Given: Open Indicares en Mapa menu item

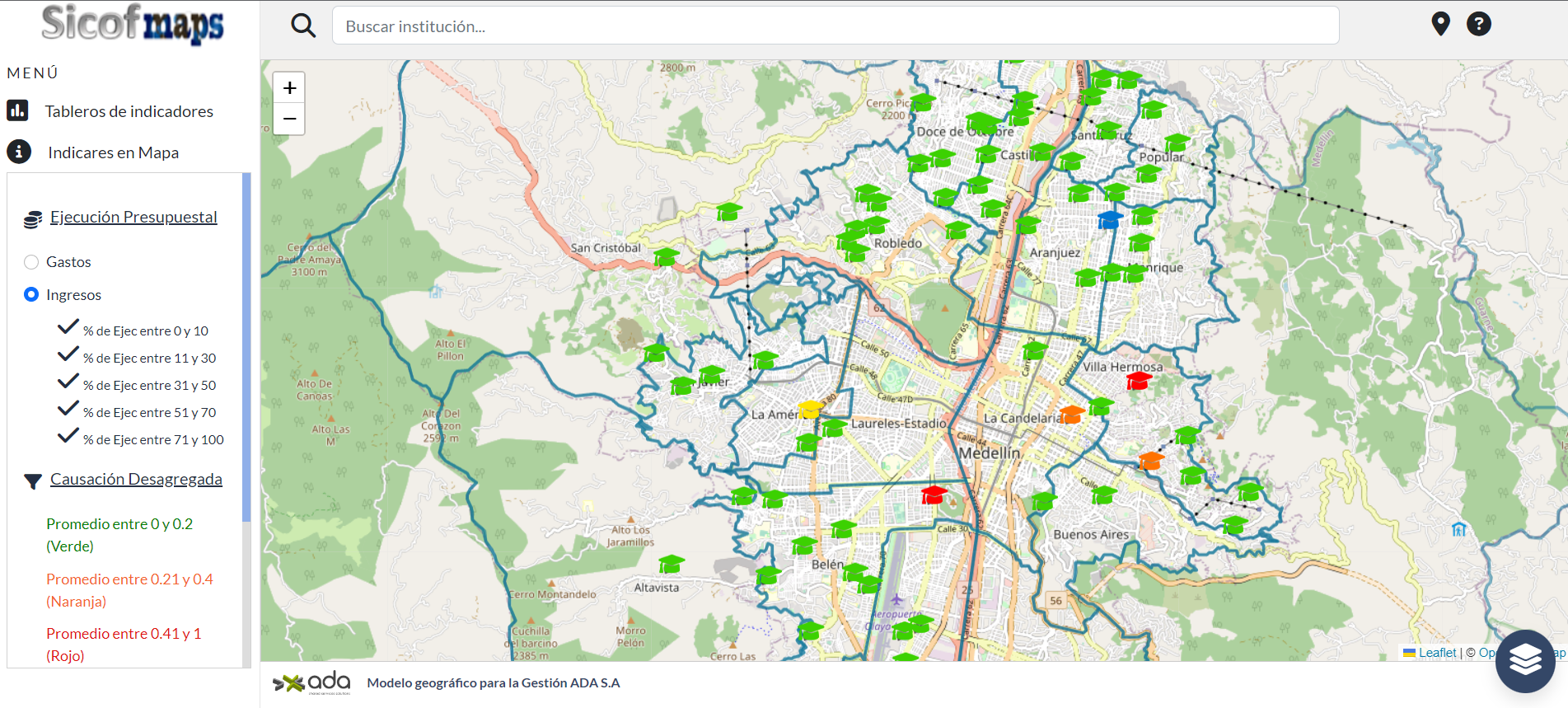Looking at the screenshot, I should pos(113,152).
